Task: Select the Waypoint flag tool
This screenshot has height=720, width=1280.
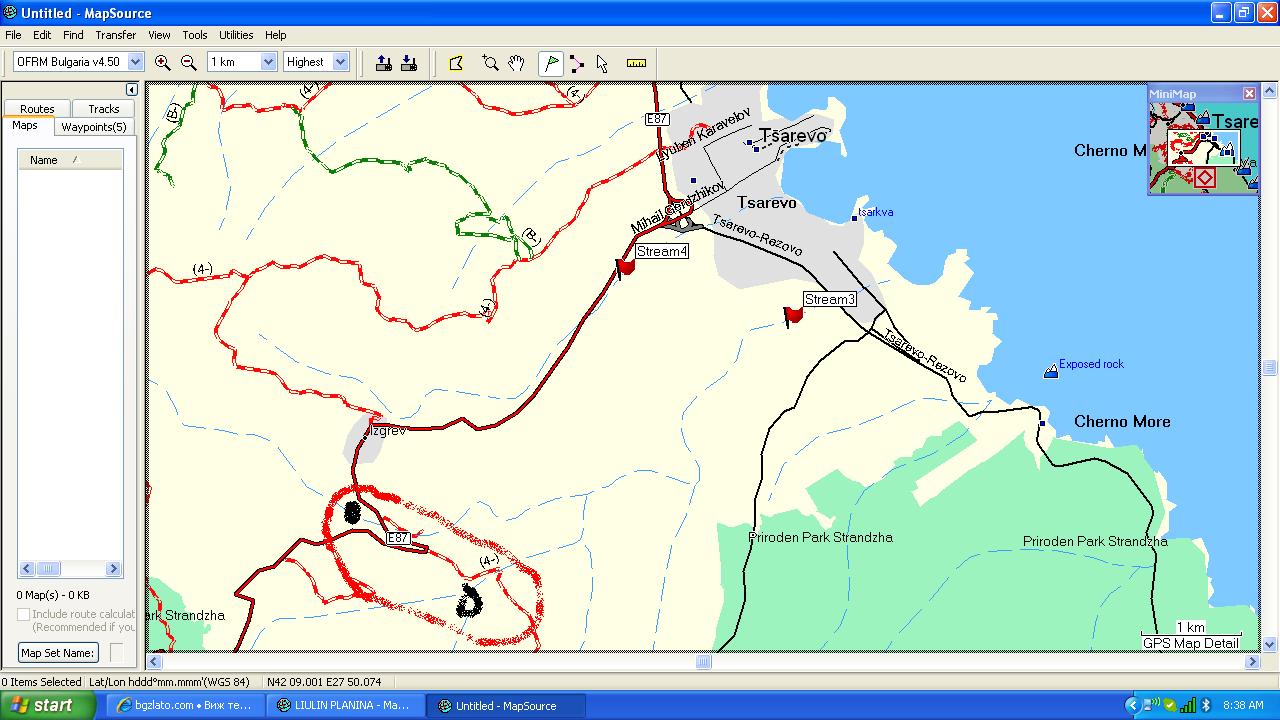Action: click(x=550, y=63)
